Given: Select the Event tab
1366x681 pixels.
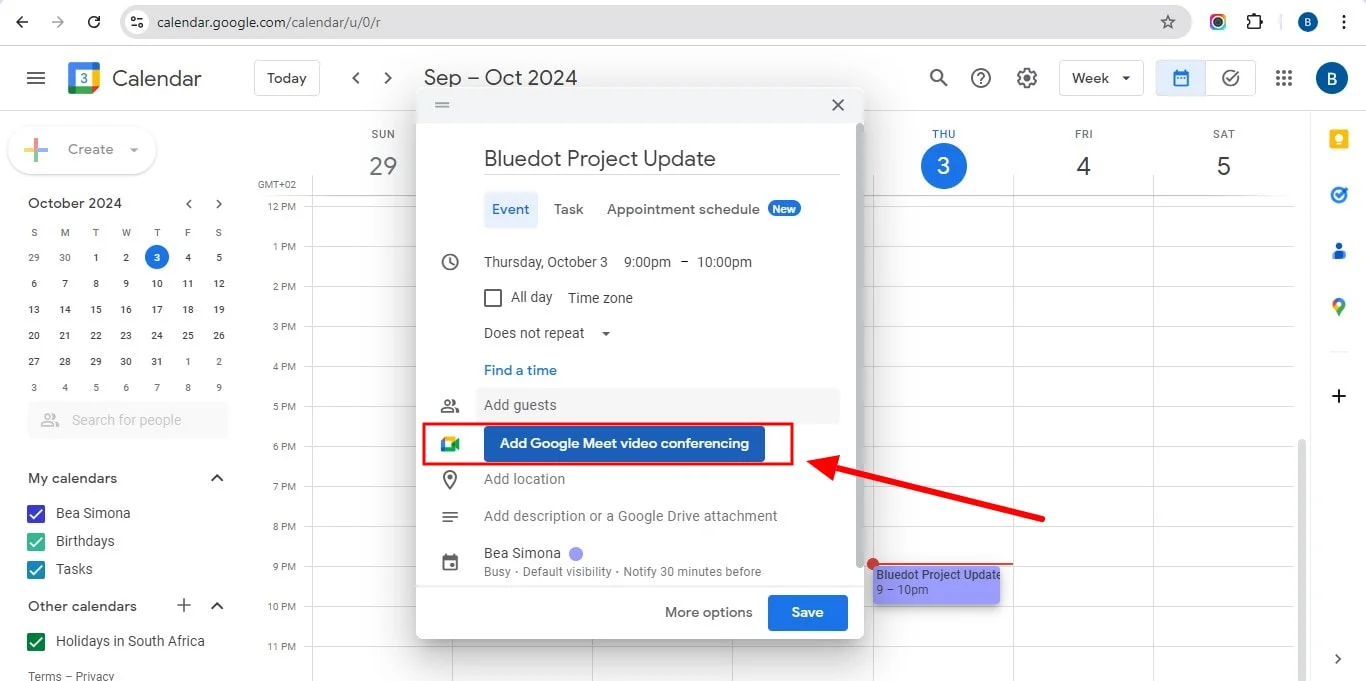Looking at the screenshot, I should (x=511, y=209).
